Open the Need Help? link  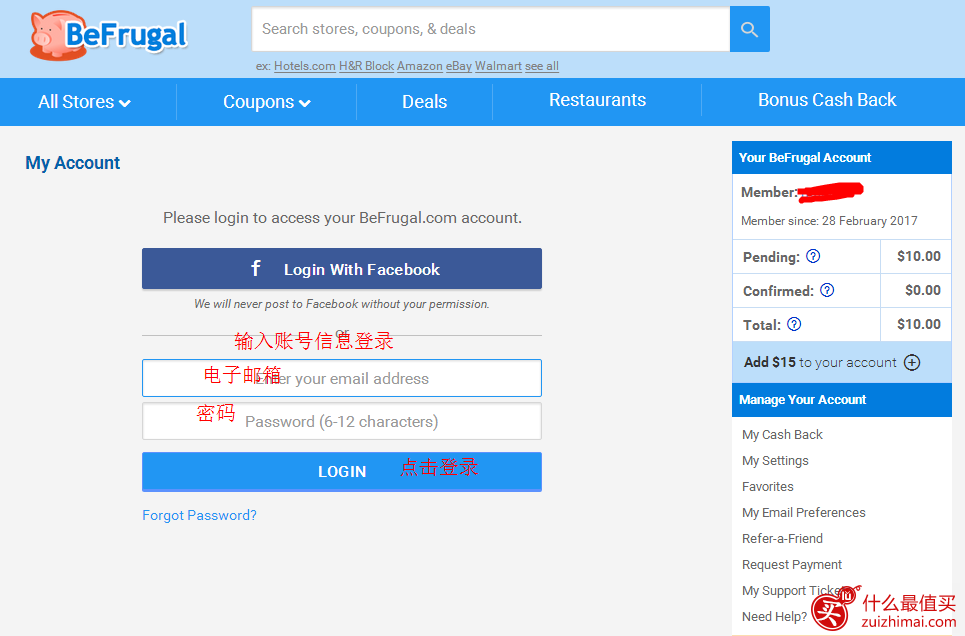coord(774,616)
